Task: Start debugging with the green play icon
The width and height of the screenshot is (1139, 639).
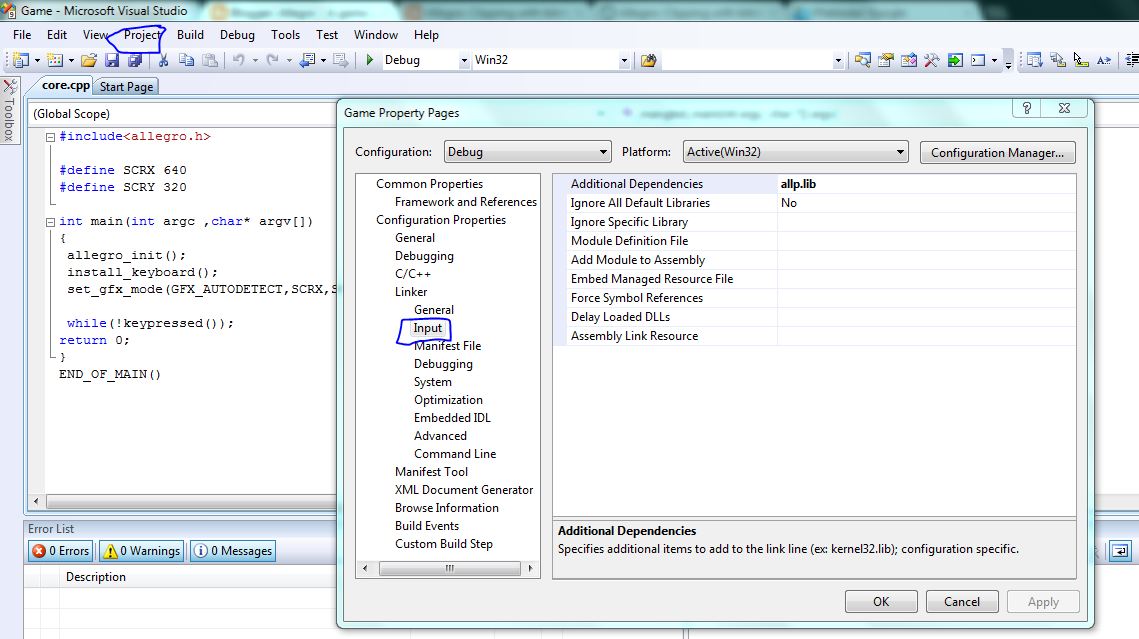Action: (370, 60)
